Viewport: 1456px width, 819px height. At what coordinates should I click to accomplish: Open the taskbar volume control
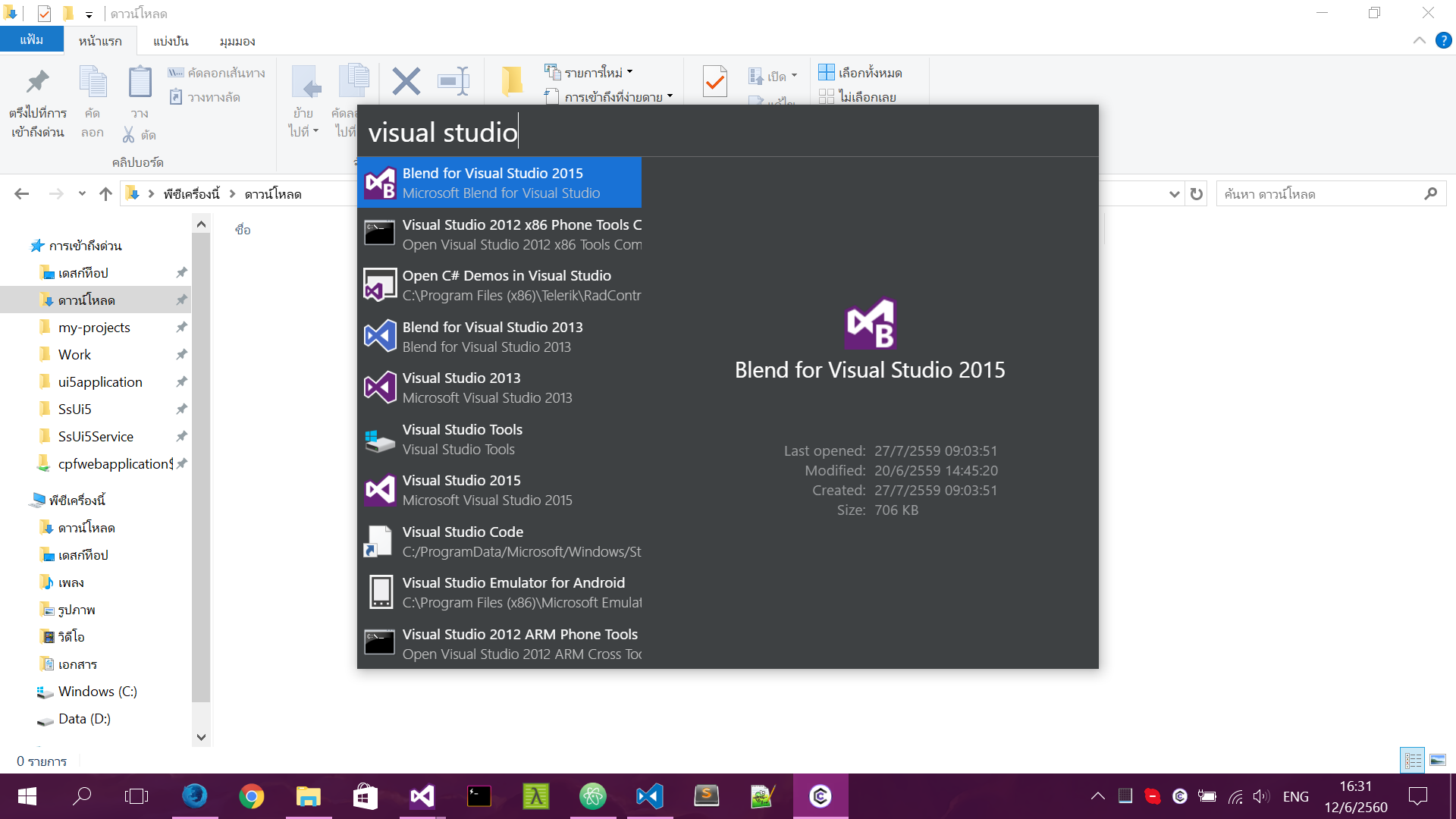1260,796
